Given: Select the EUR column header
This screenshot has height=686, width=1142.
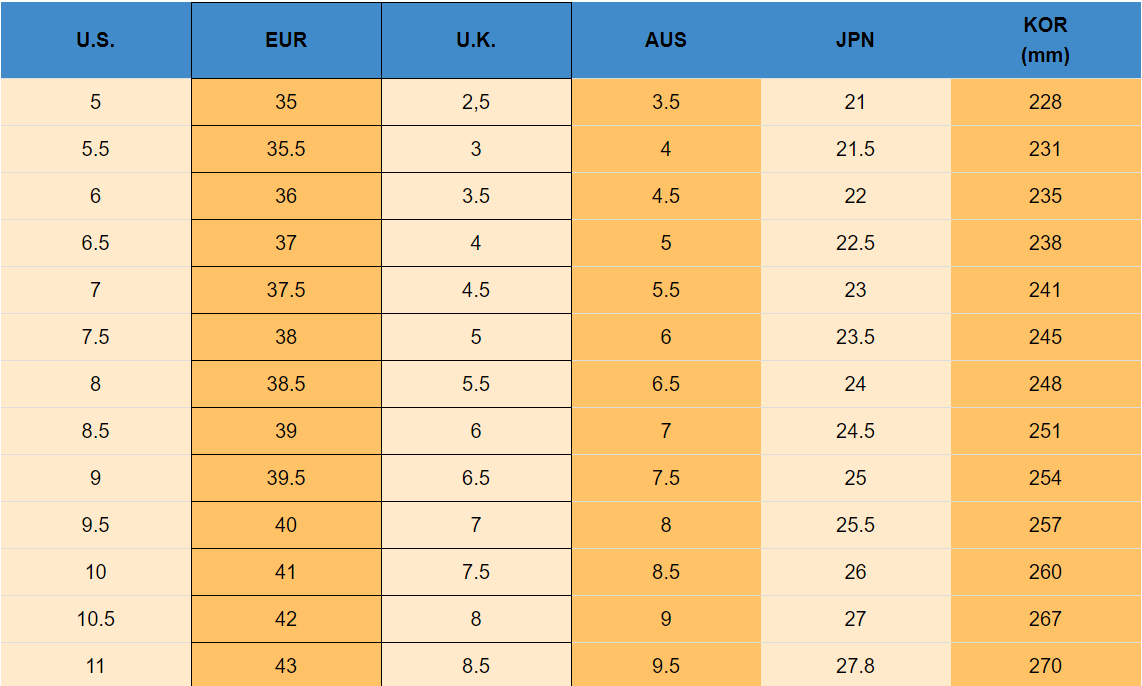Looking at the screenshot, I should (x=286, y=41).
